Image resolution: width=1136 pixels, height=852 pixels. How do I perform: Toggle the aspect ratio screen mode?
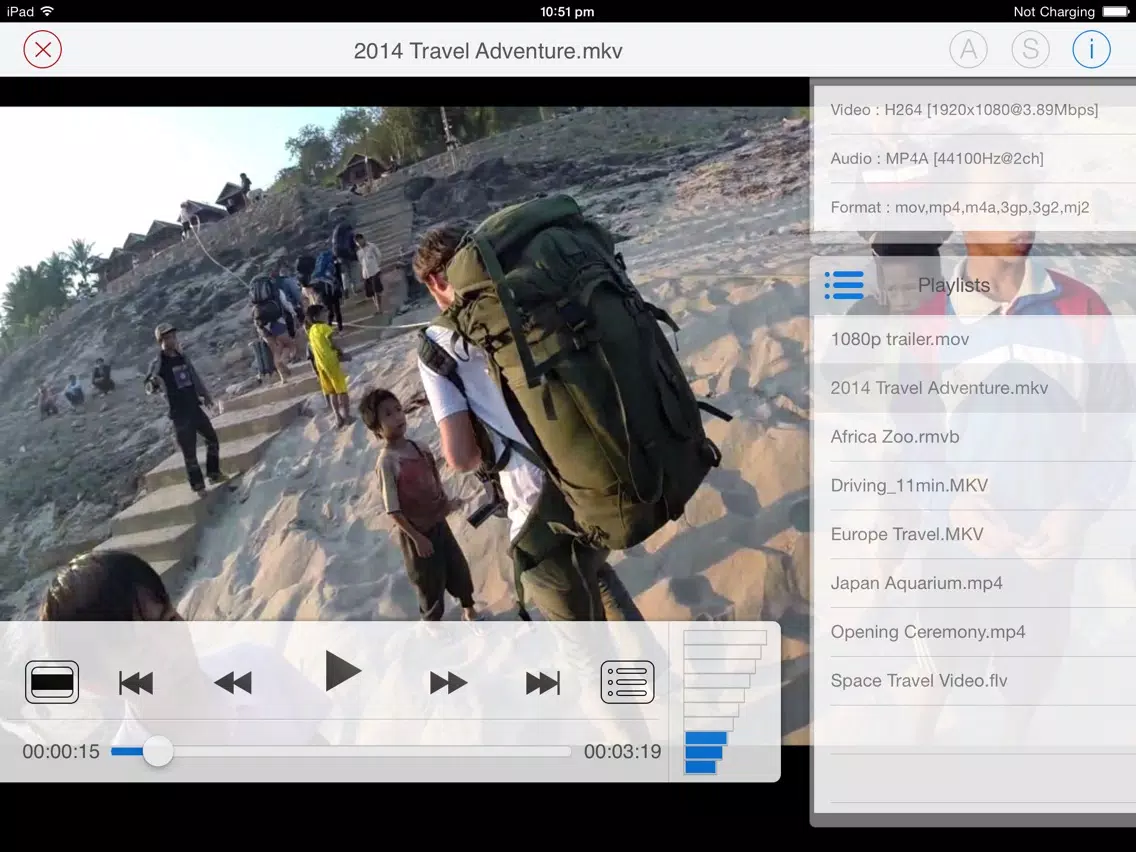52,682
